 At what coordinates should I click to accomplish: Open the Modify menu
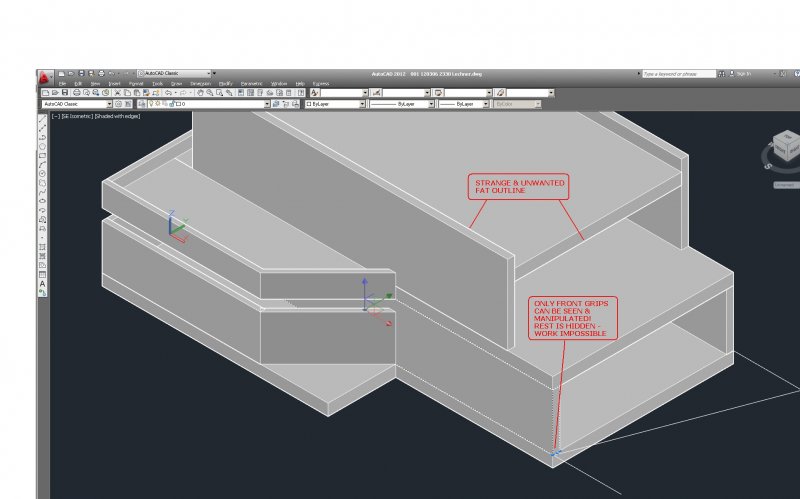point(226,84)
